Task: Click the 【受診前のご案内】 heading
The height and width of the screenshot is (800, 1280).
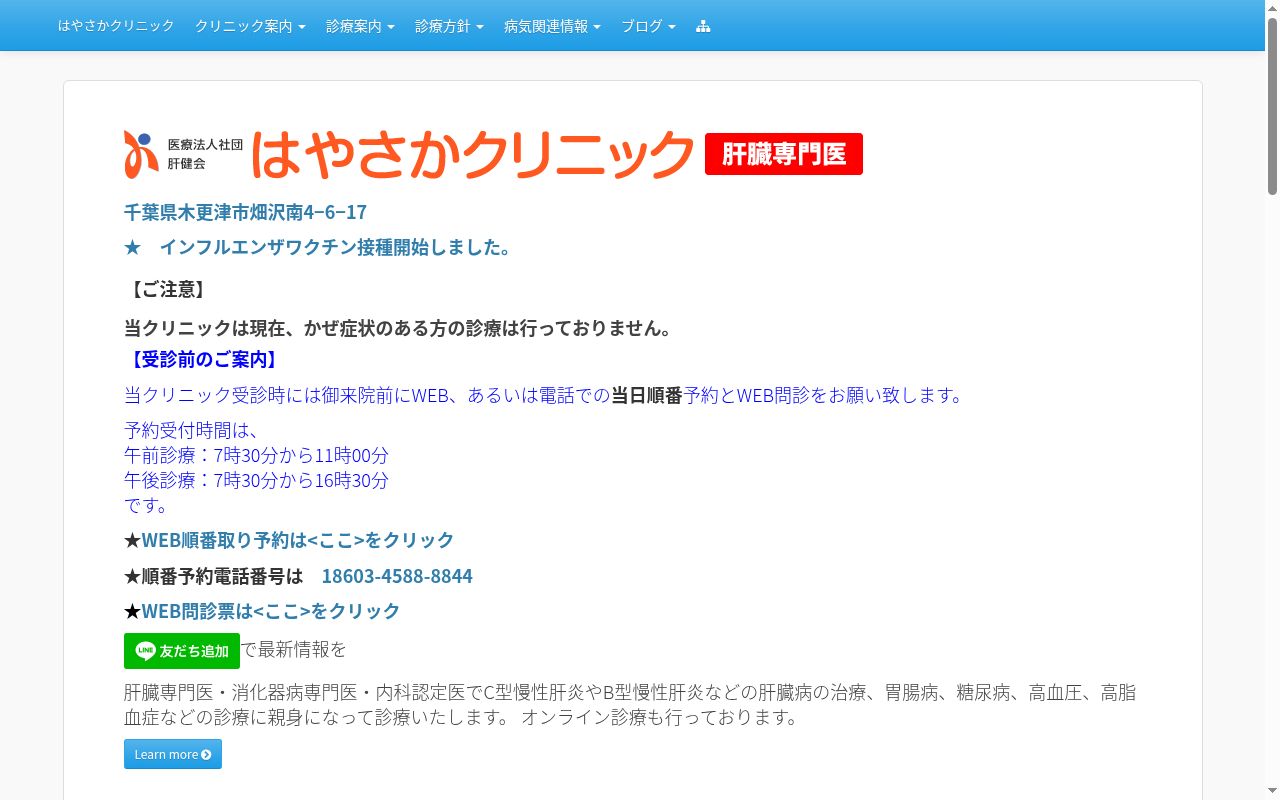Action: (203, 359)
